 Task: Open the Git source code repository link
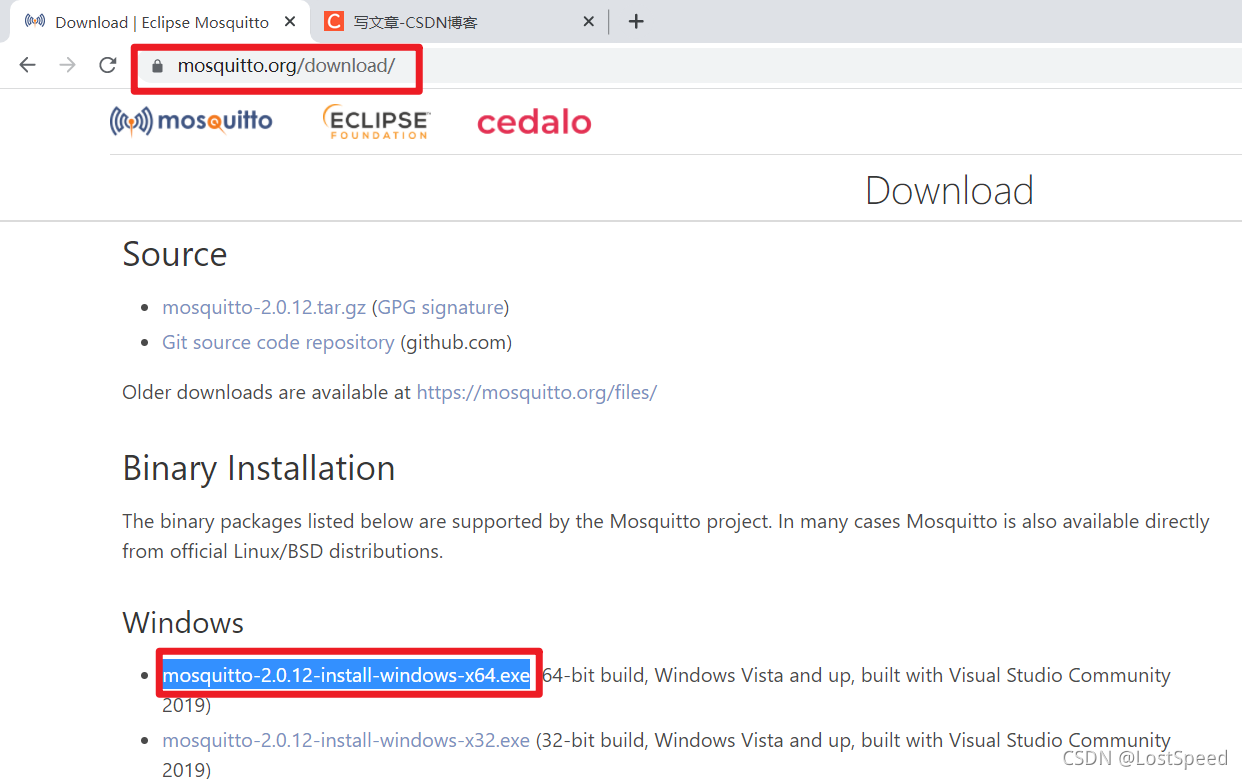(278, 342)
